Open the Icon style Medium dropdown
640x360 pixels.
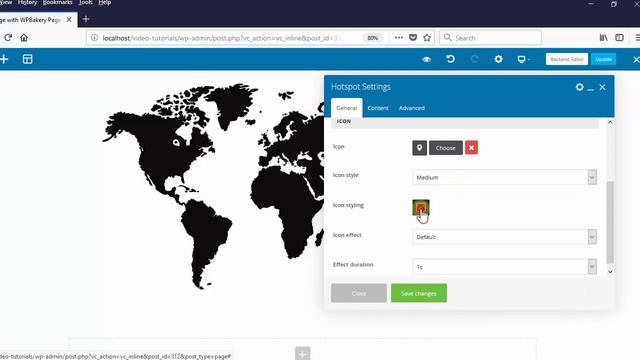[x=504, y=178]
